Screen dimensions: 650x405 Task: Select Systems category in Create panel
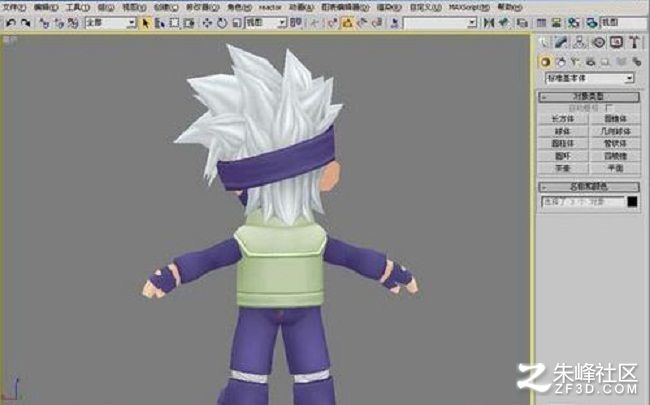click(x=636, y=62)
